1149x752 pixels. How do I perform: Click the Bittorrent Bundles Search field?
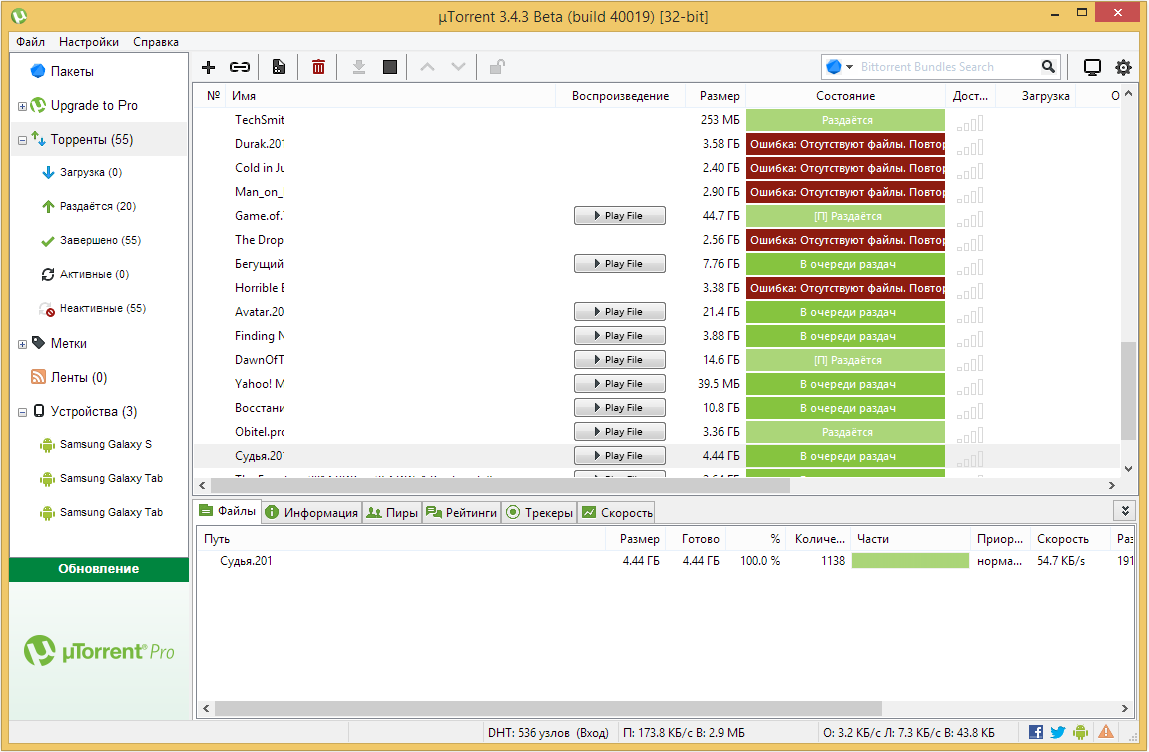949,67
